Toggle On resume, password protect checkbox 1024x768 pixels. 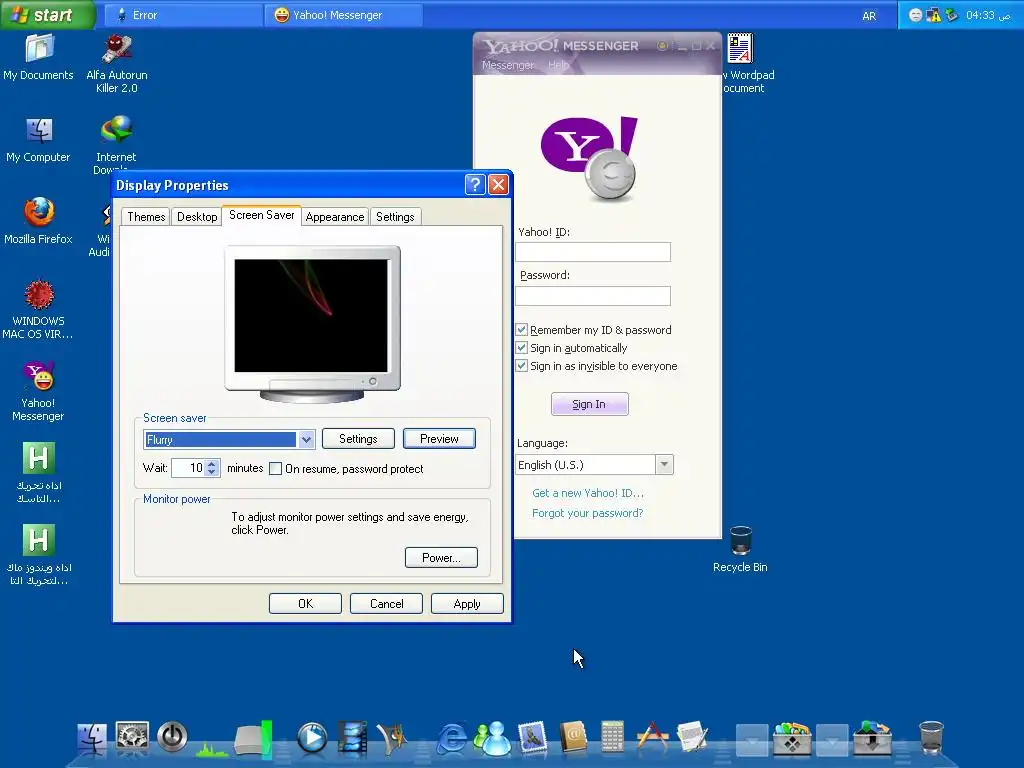point(276,469)
